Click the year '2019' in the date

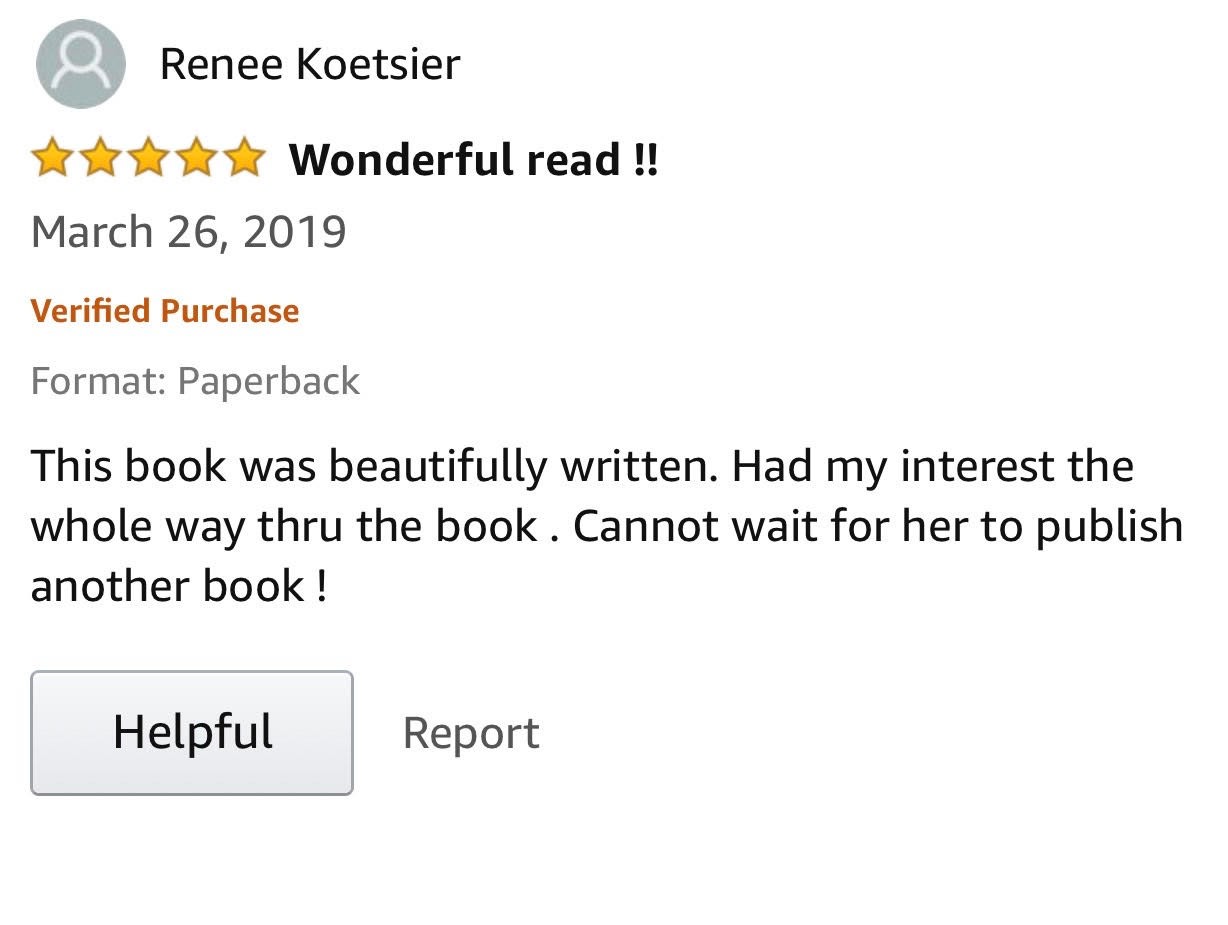[x=294, y=232]
